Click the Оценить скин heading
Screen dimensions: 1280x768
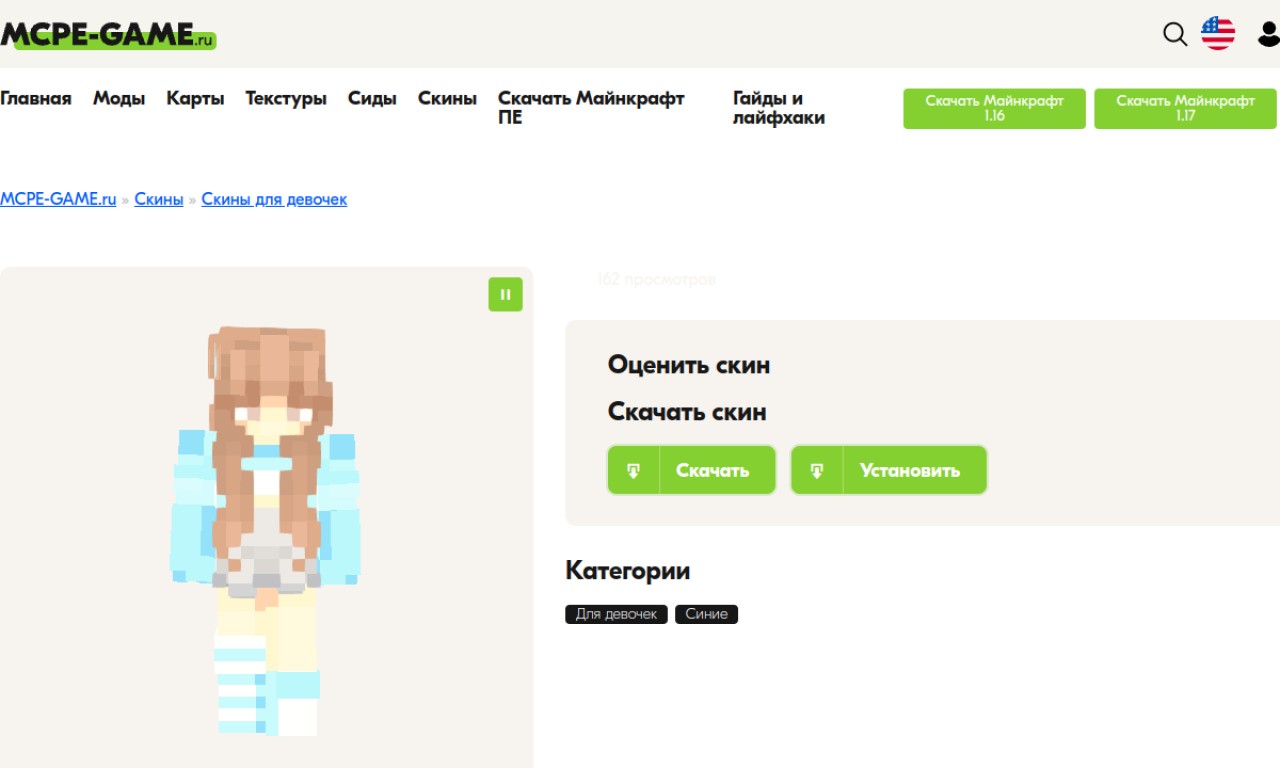[x=689, y=365]
